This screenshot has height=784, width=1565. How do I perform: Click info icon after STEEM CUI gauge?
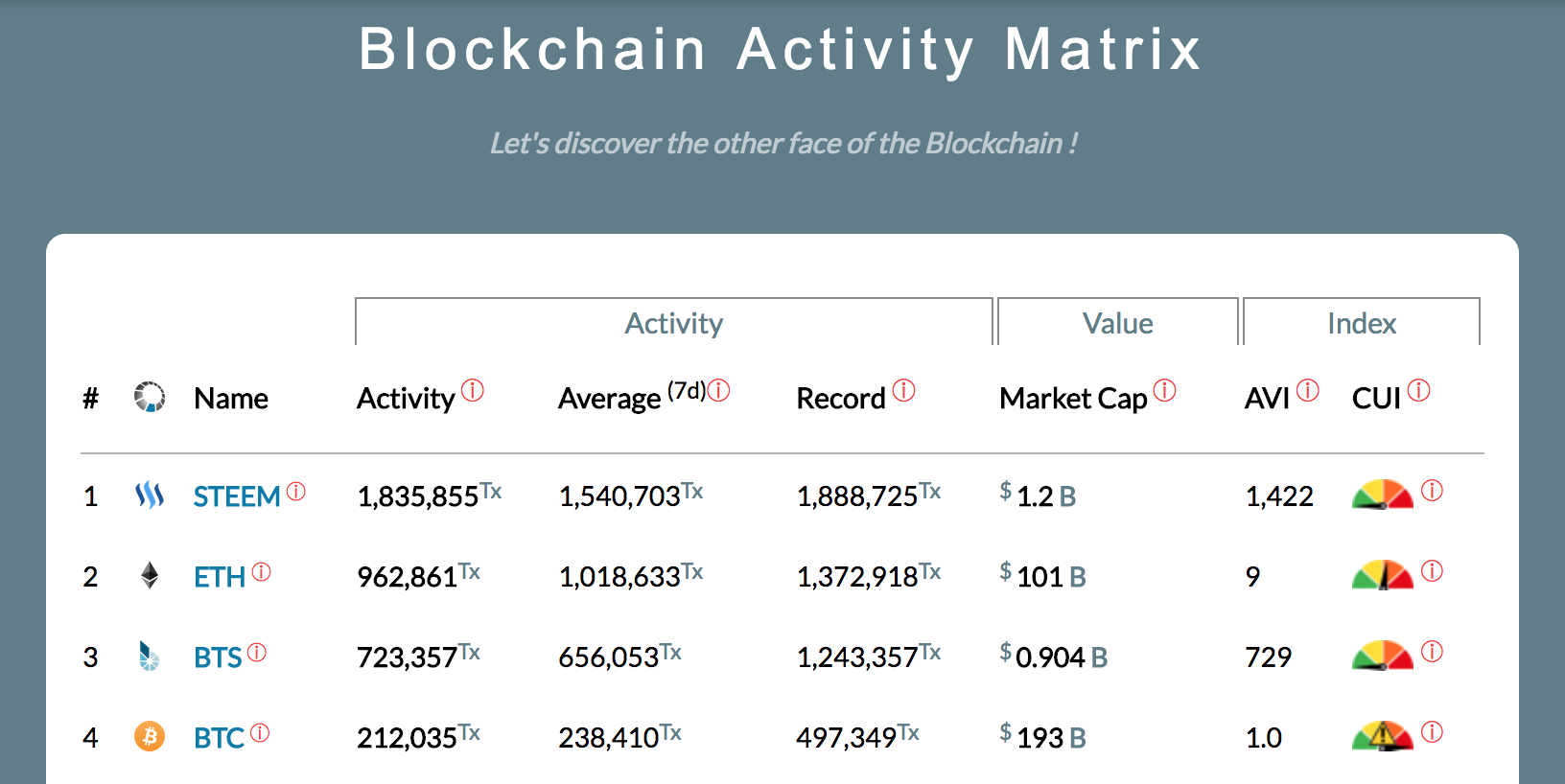[x=1432, y=491]
